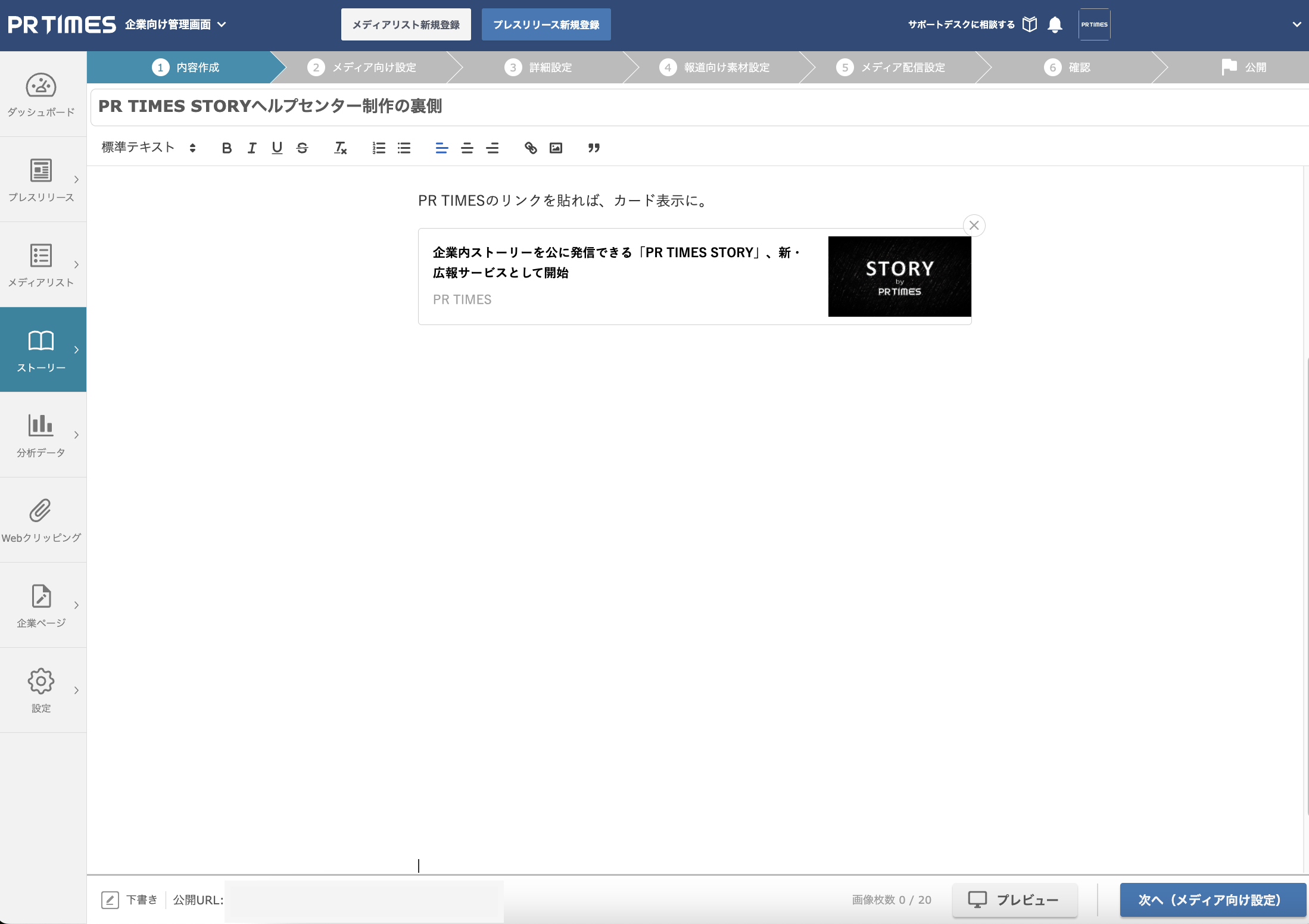
Task: Align text left
Action: point(441,148)
